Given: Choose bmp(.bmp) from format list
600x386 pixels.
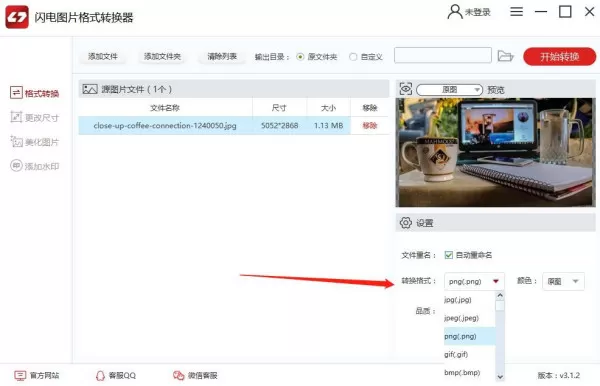Looking at the screenshot, I should [x=470, y=373].
